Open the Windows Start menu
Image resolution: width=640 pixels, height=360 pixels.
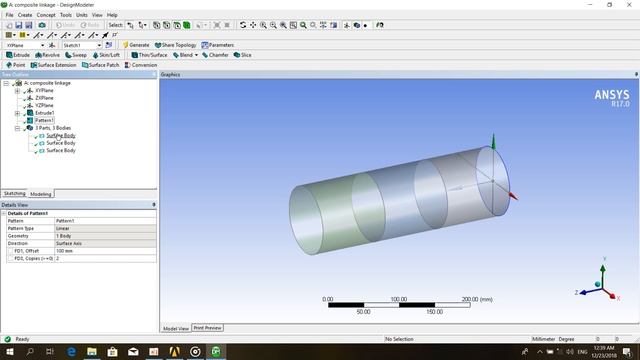click(9, 351)
